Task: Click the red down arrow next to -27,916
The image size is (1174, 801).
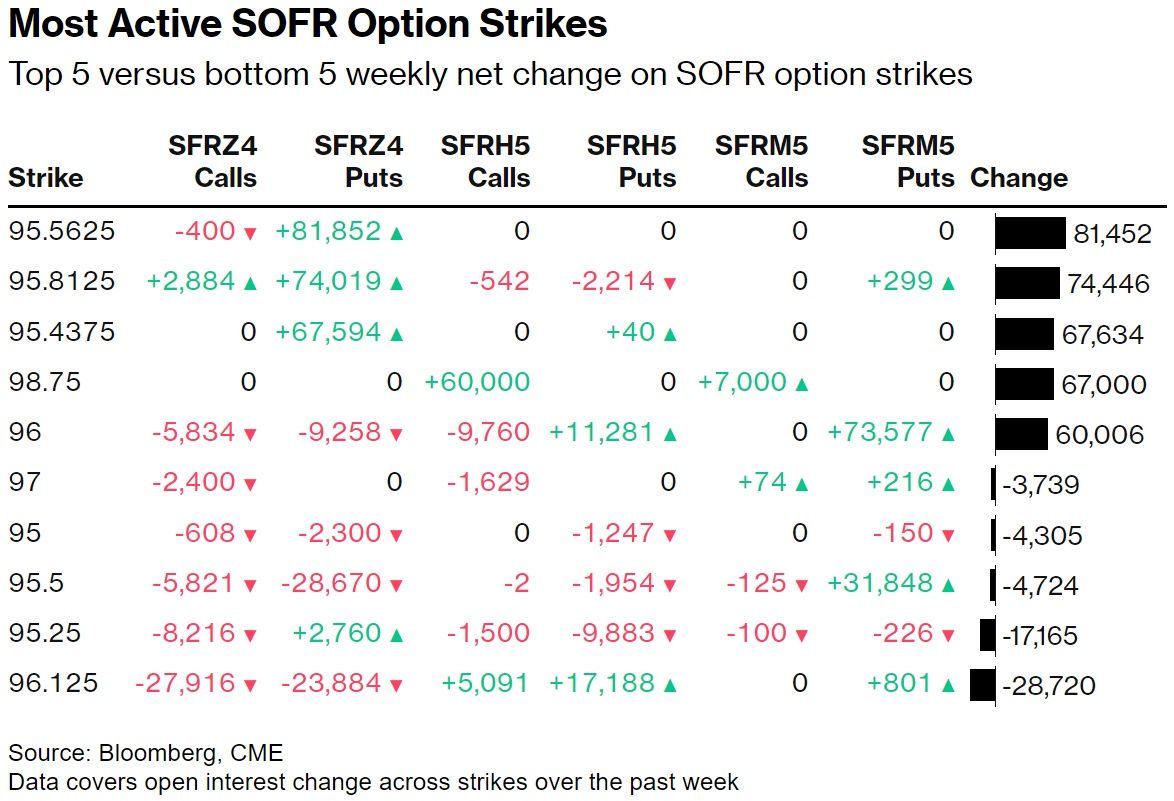Action: (x=250, y=685)
